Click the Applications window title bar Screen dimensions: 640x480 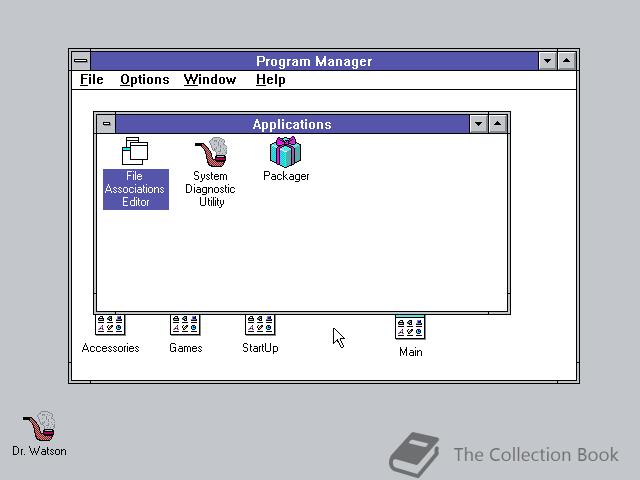tap(292, 124)
